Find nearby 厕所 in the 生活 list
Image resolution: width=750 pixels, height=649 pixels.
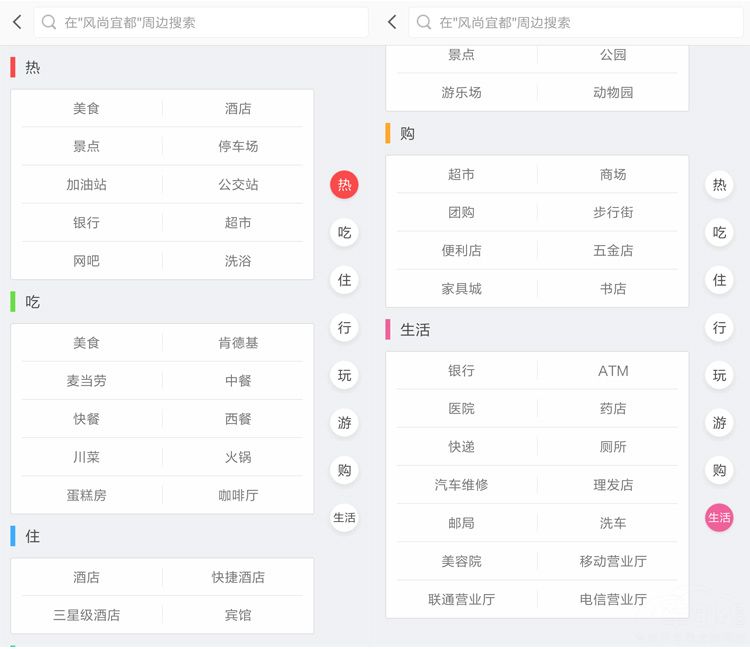613,447
